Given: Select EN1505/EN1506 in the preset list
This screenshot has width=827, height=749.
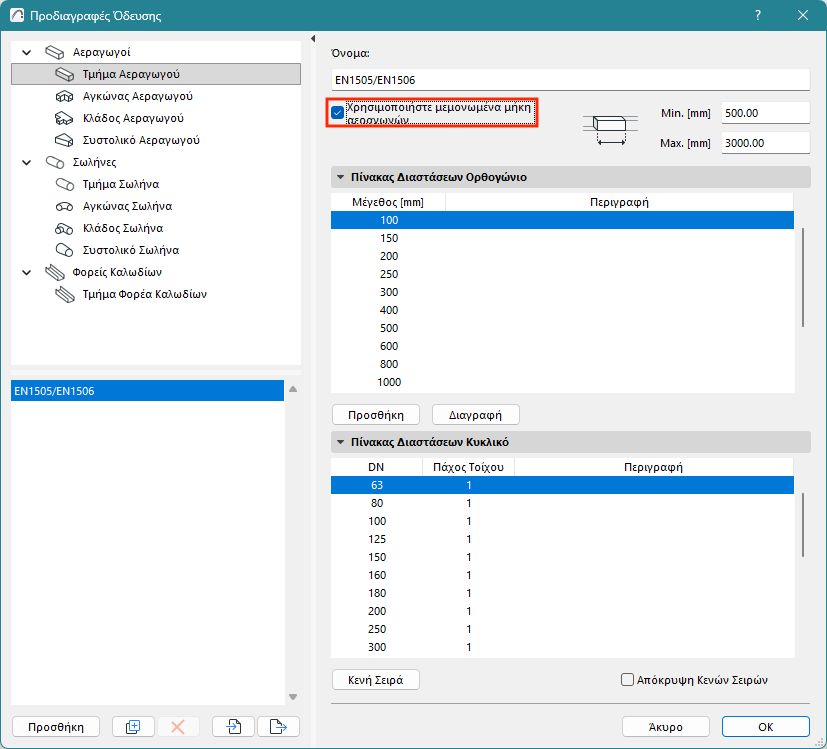Looking at the screenshot, I should point(147,391).
